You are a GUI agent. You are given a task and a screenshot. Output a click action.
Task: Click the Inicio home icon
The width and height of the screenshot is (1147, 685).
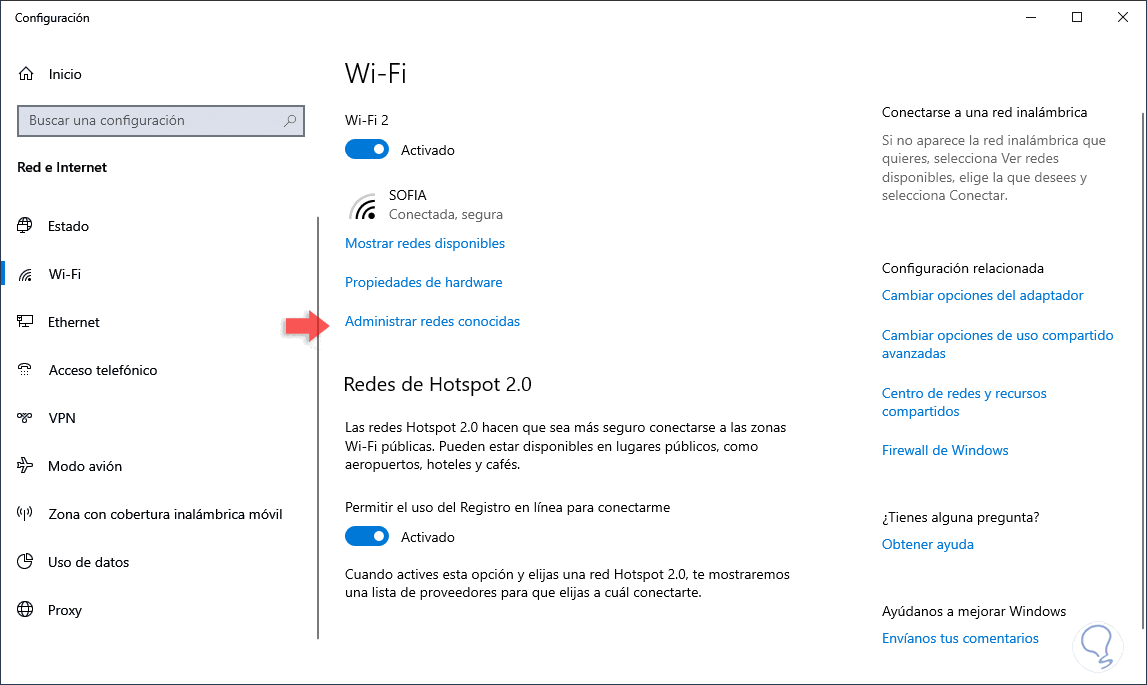point(25,74)
